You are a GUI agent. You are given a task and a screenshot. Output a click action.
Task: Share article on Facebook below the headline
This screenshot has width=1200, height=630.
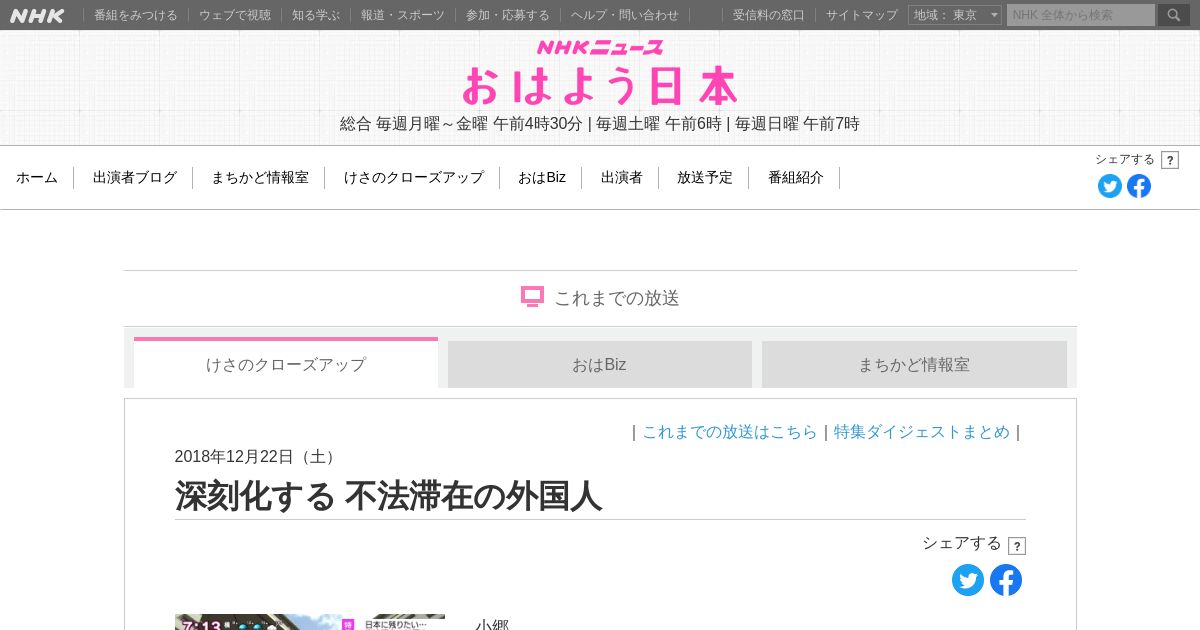click(1006, 580)
